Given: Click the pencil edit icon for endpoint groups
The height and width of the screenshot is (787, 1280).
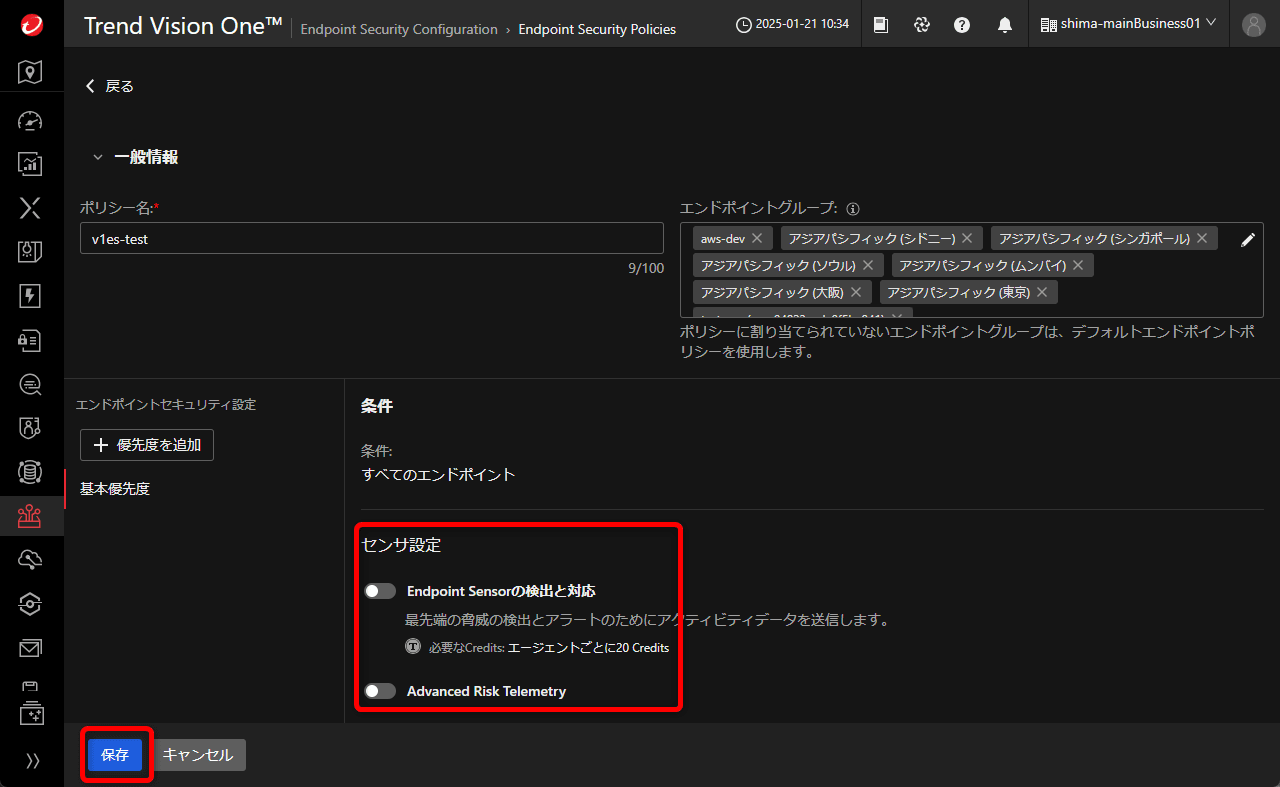Looking at the screenshot, I should coord(1247,239).
